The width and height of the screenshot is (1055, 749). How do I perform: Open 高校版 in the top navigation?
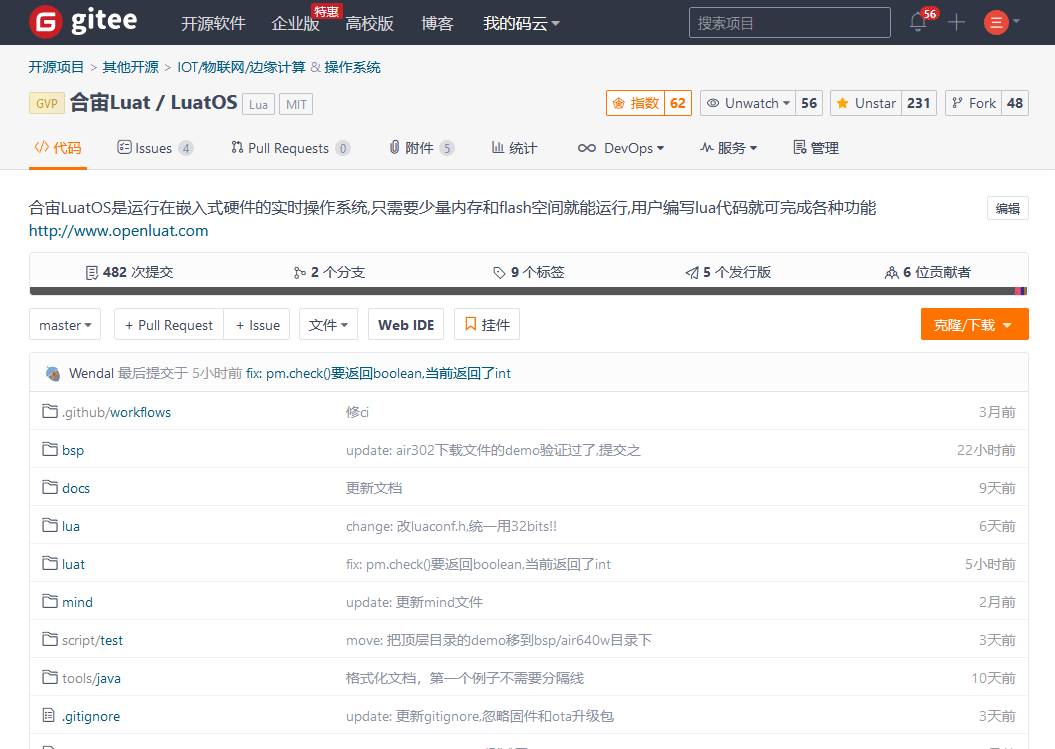369,24
